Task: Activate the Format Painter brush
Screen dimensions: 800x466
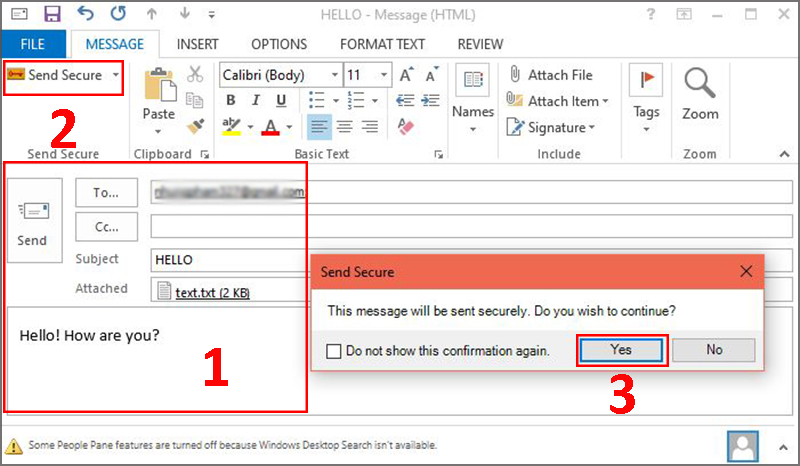Action: [194, 126]
